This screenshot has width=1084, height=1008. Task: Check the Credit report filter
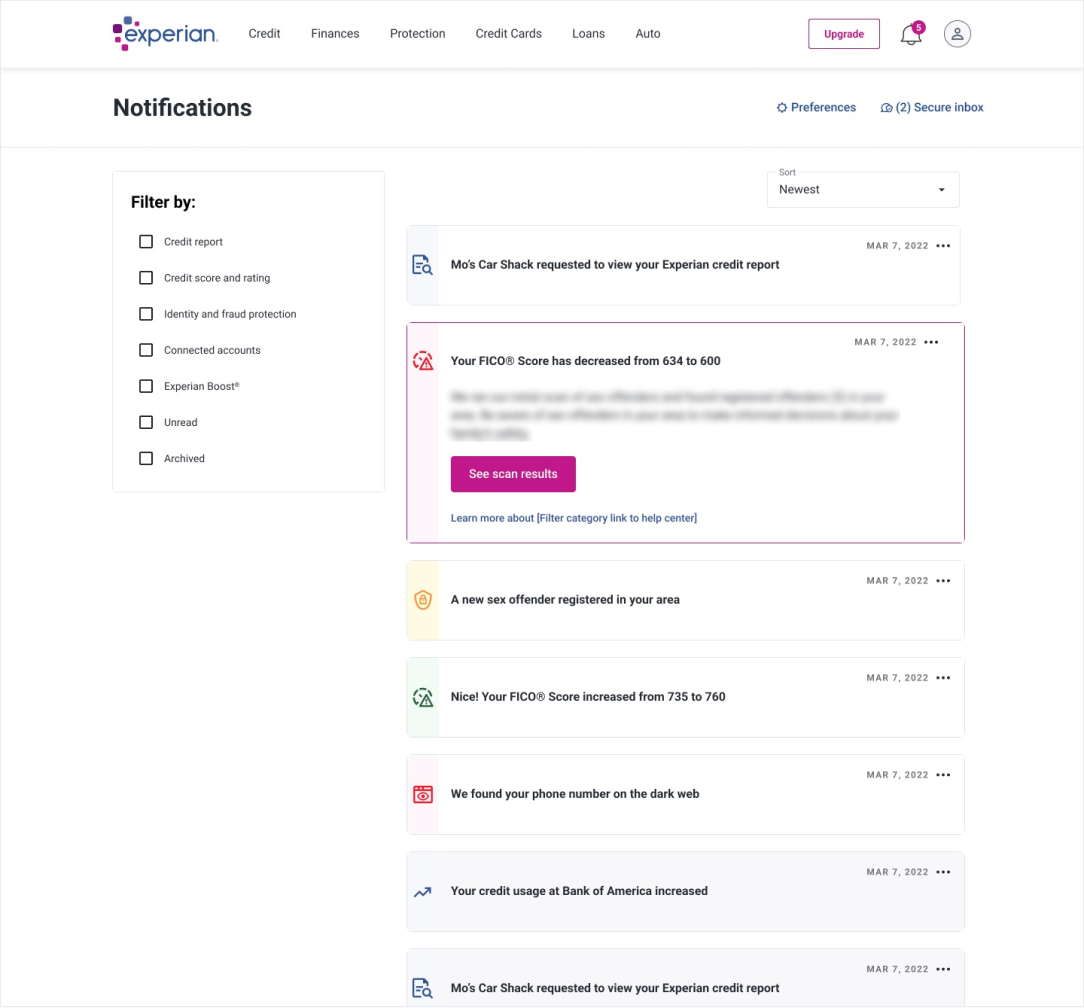point(146,242)
